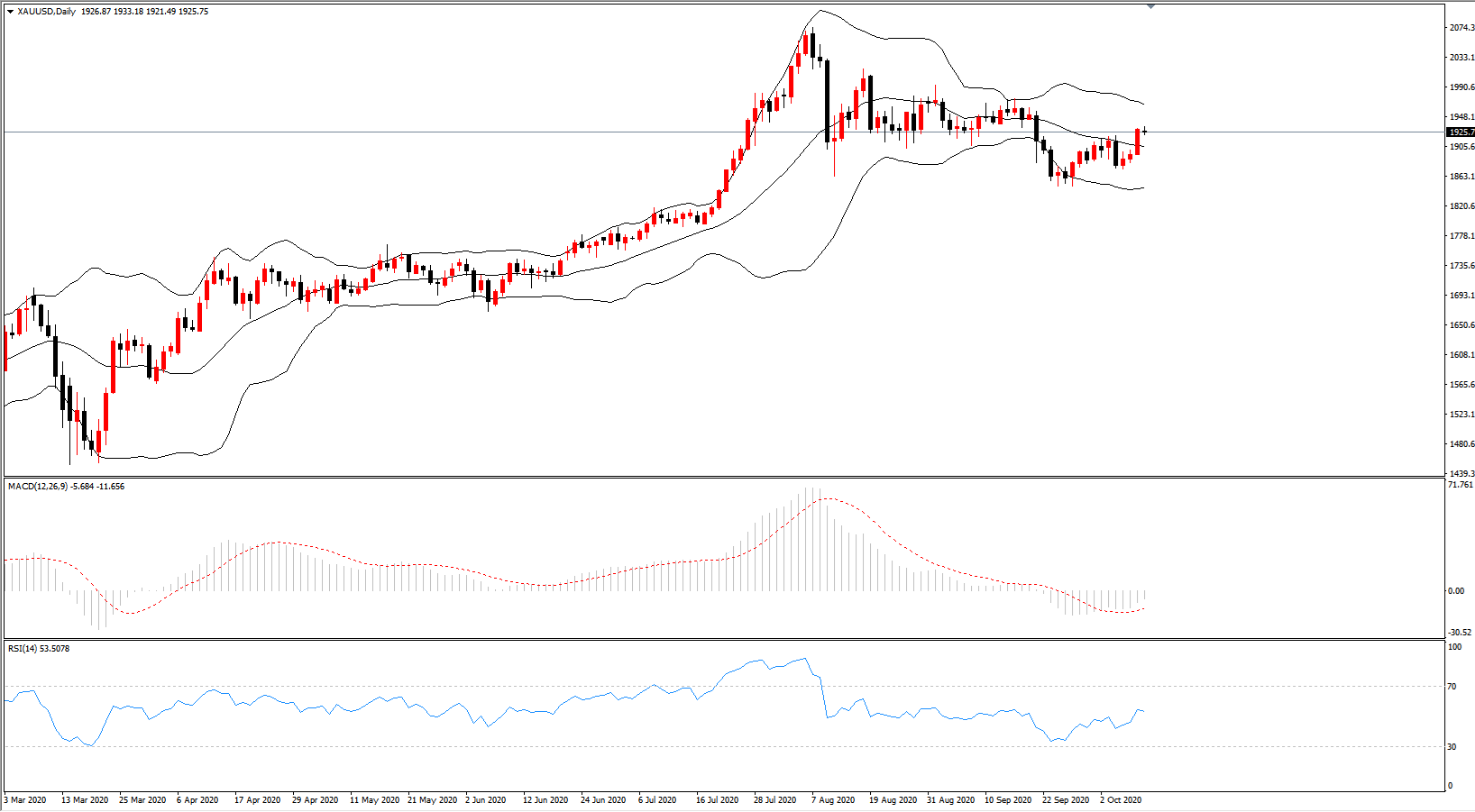
Task: Click the 2074.3 level on price scale
Action: (x=1461, y=28)
